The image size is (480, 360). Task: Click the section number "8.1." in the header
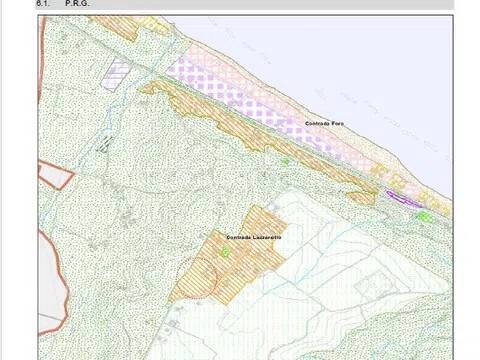click(x=43, y=4)
